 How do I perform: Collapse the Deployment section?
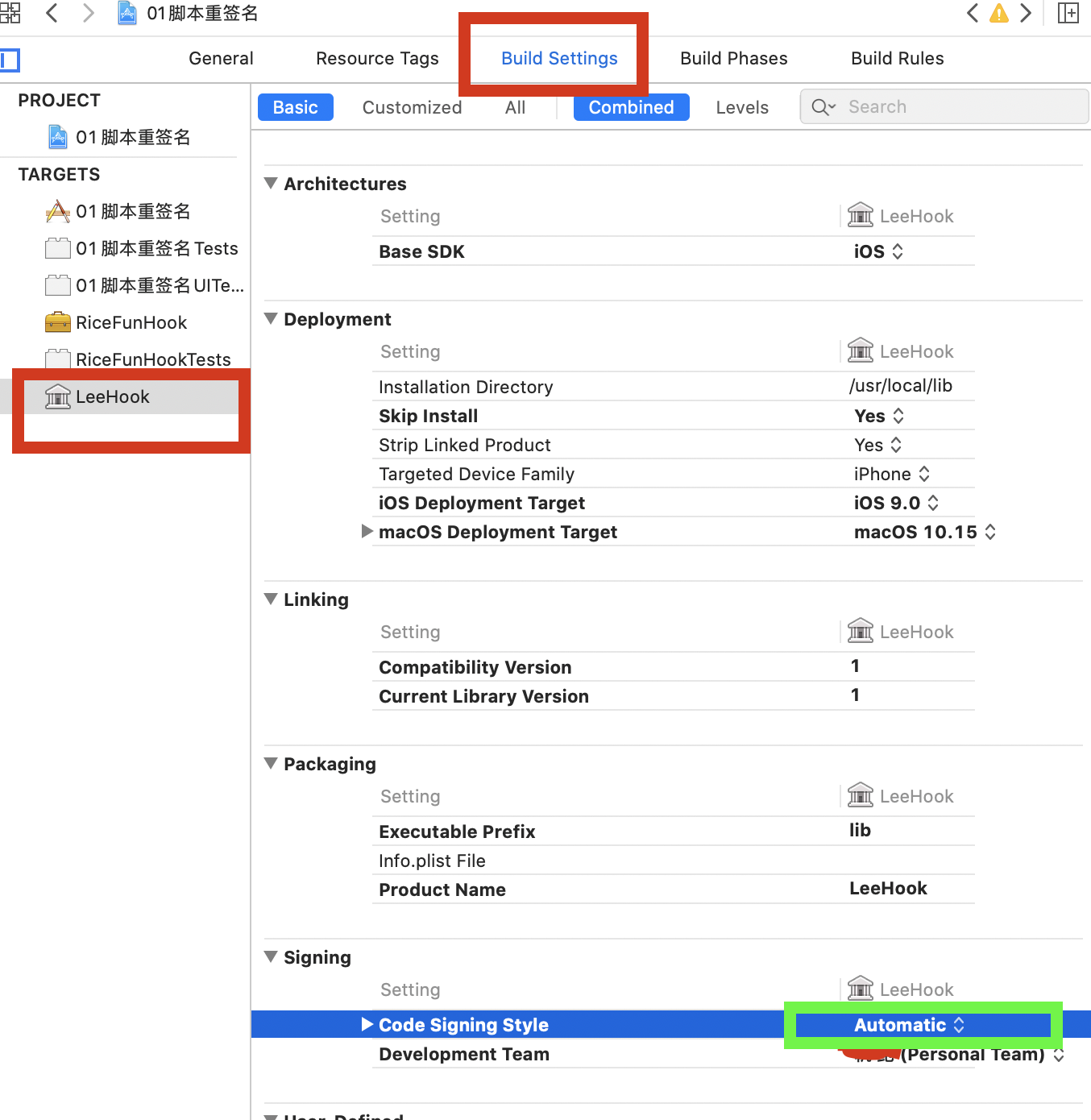pyautogui.click(x=272, y=318)
